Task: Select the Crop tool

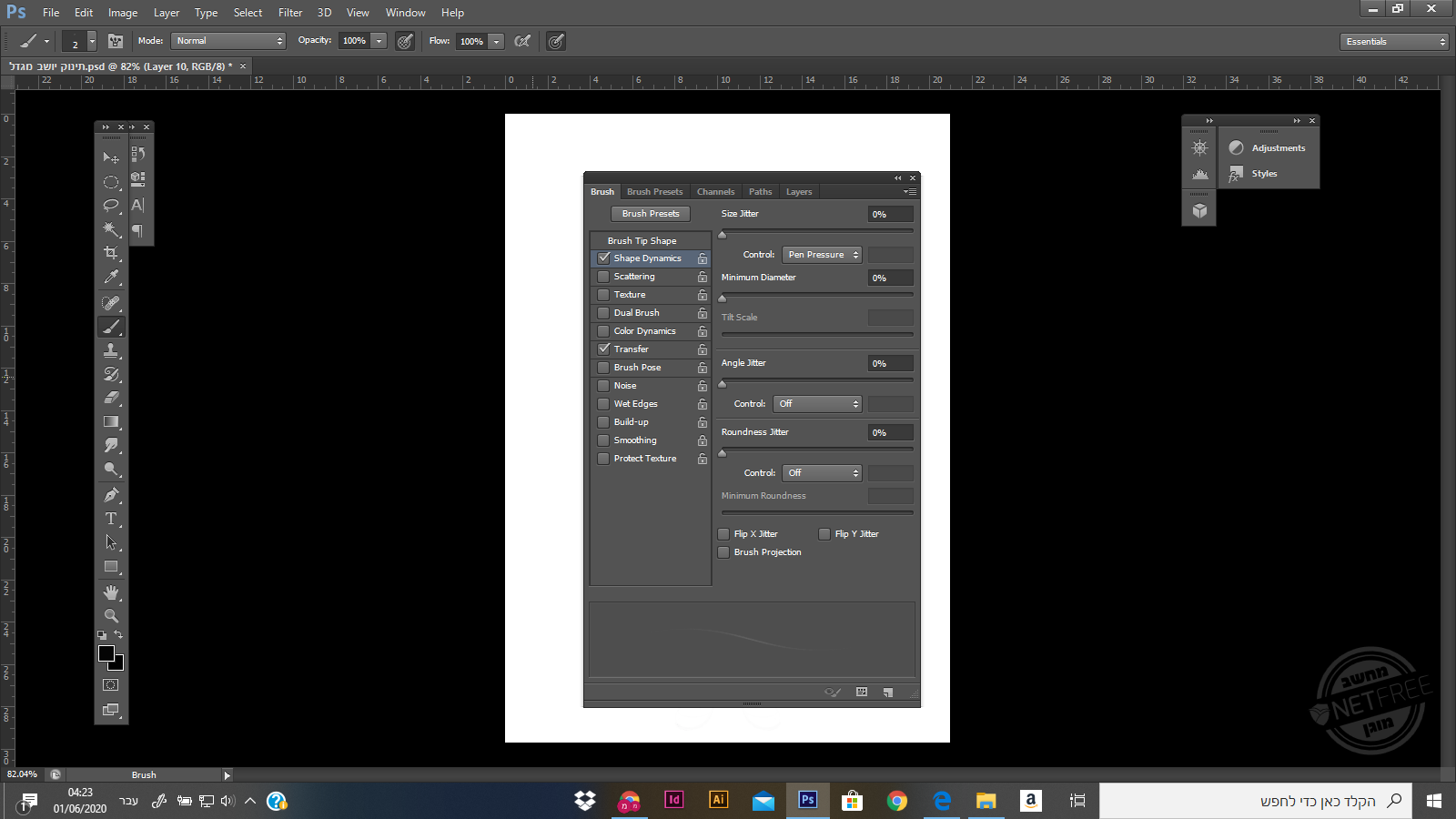Action: (111, 253)
